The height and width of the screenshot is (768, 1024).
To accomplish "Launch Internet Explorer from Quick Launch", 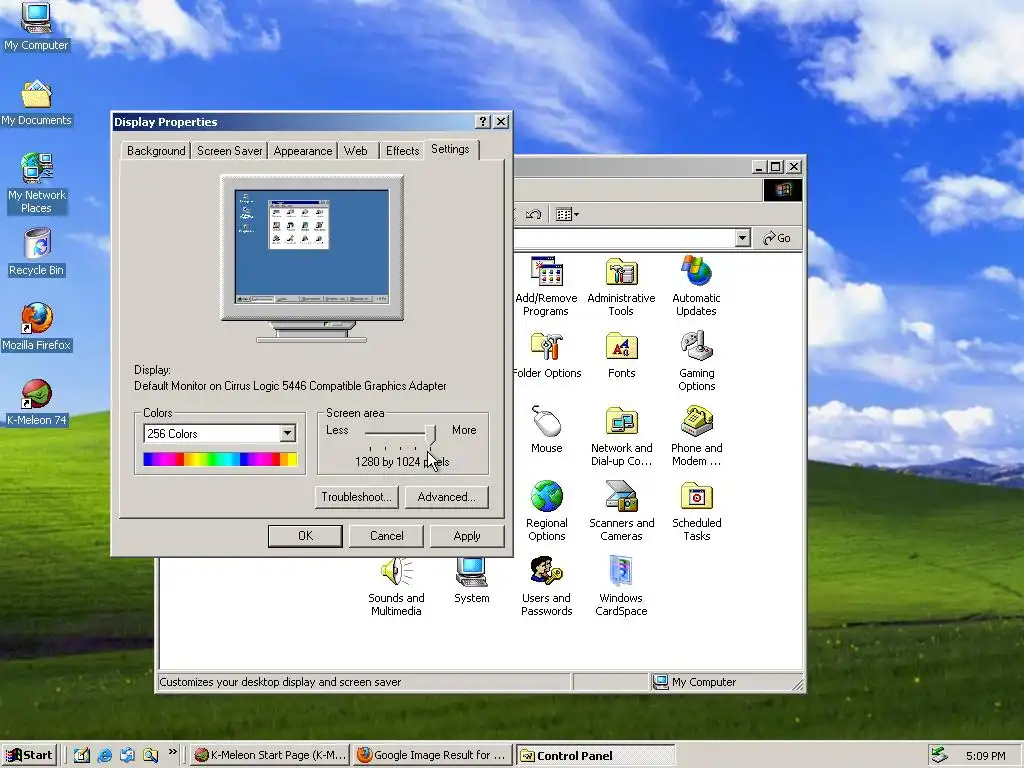I will 104,756.
